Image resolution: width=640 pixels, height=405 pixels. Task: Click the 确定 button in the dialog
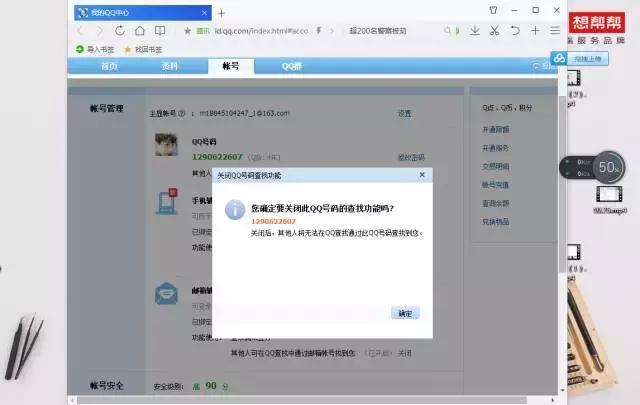tap(405, 313)
